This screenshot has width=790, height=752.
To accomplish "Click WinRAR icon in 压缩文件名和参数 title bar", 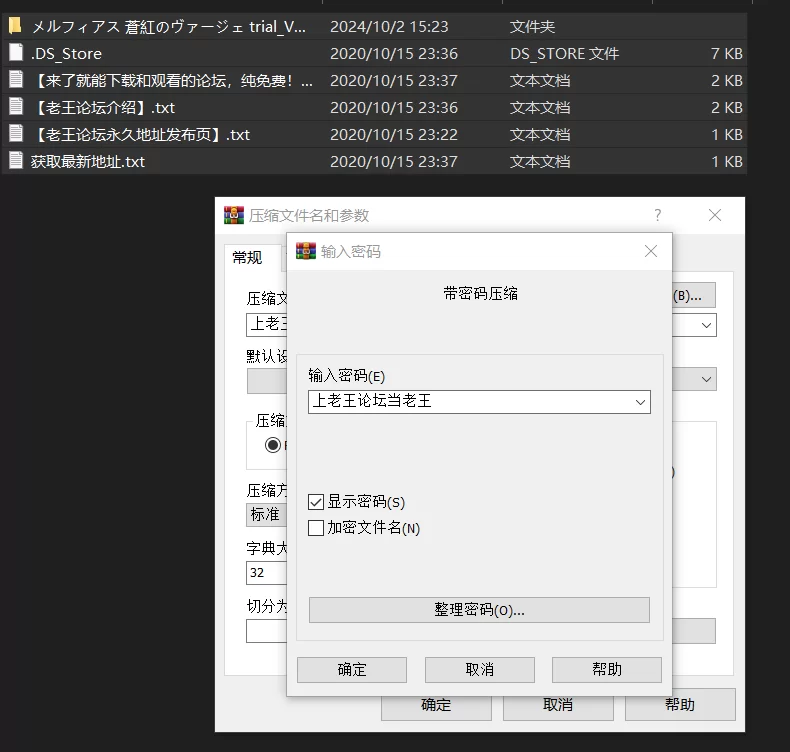I will 234,215.
